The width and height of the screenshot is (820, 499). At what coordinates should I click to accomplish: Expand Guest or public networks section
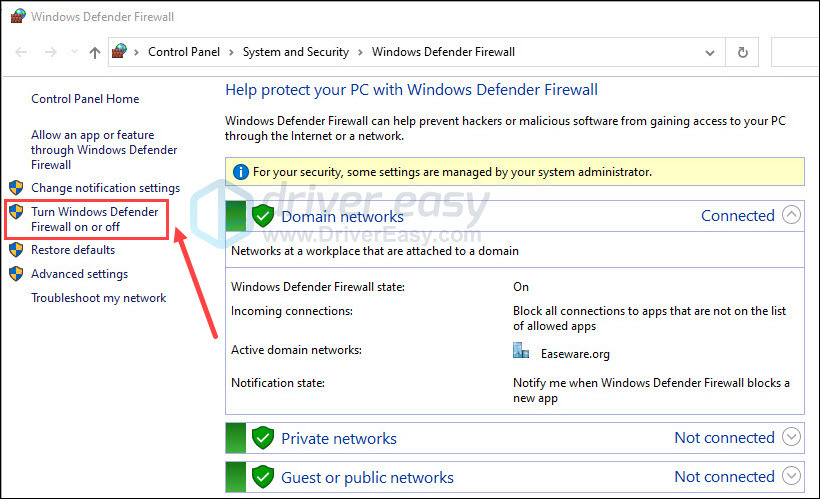coord(791,475)
